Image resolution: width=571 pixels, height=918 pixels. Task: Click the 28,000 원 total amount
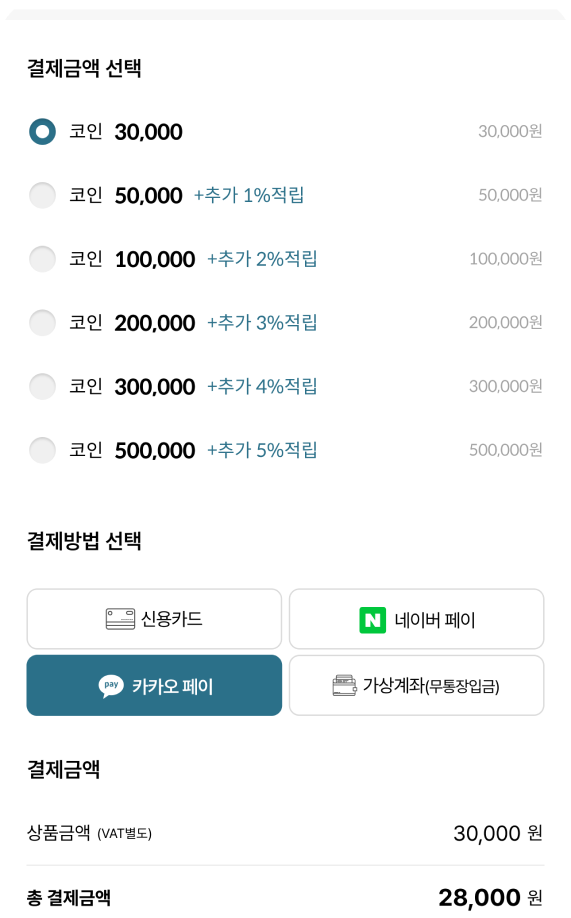(491, 897)
